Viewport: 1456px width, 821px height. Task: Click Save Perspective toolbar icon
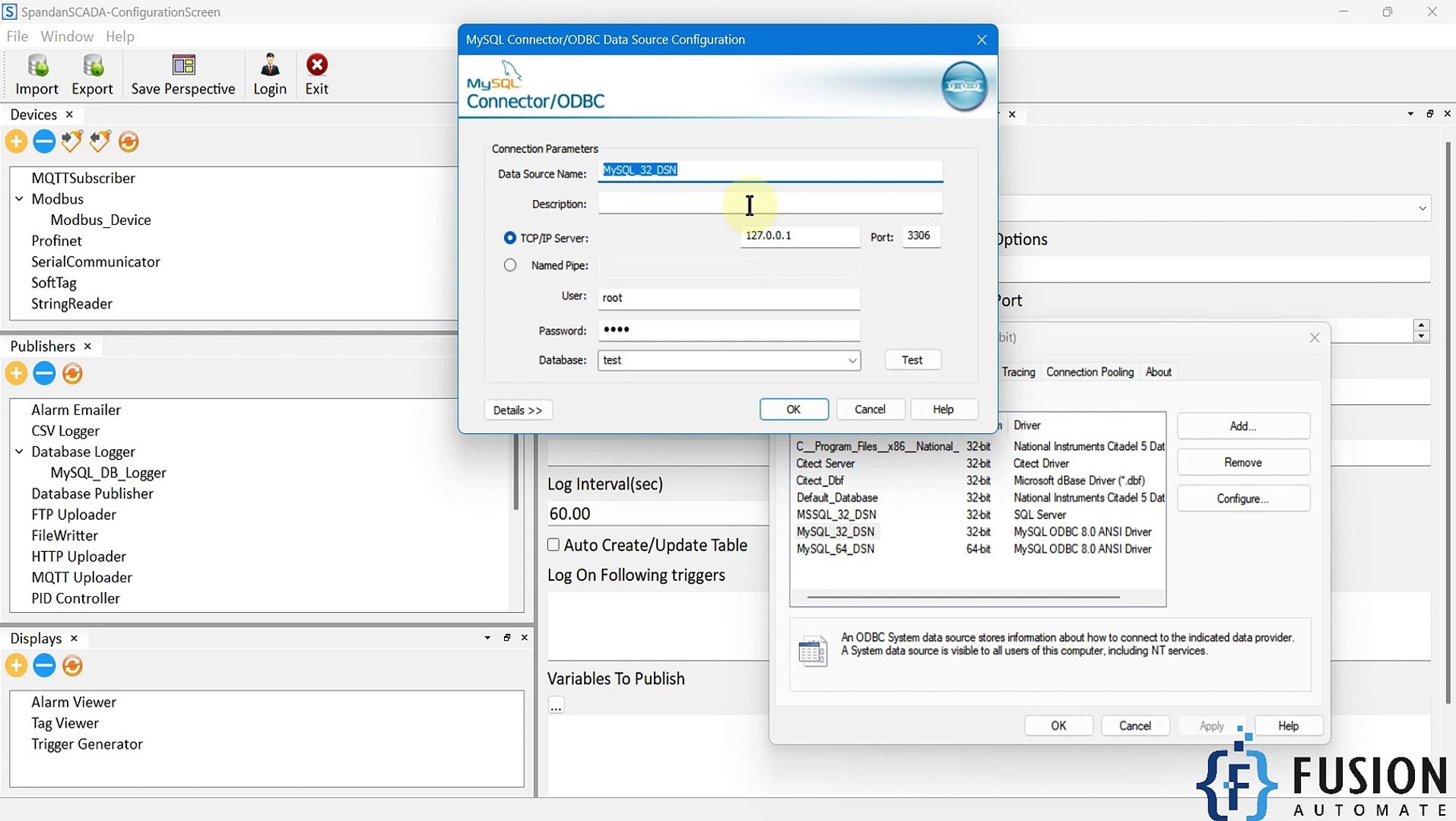pos(183,74)
